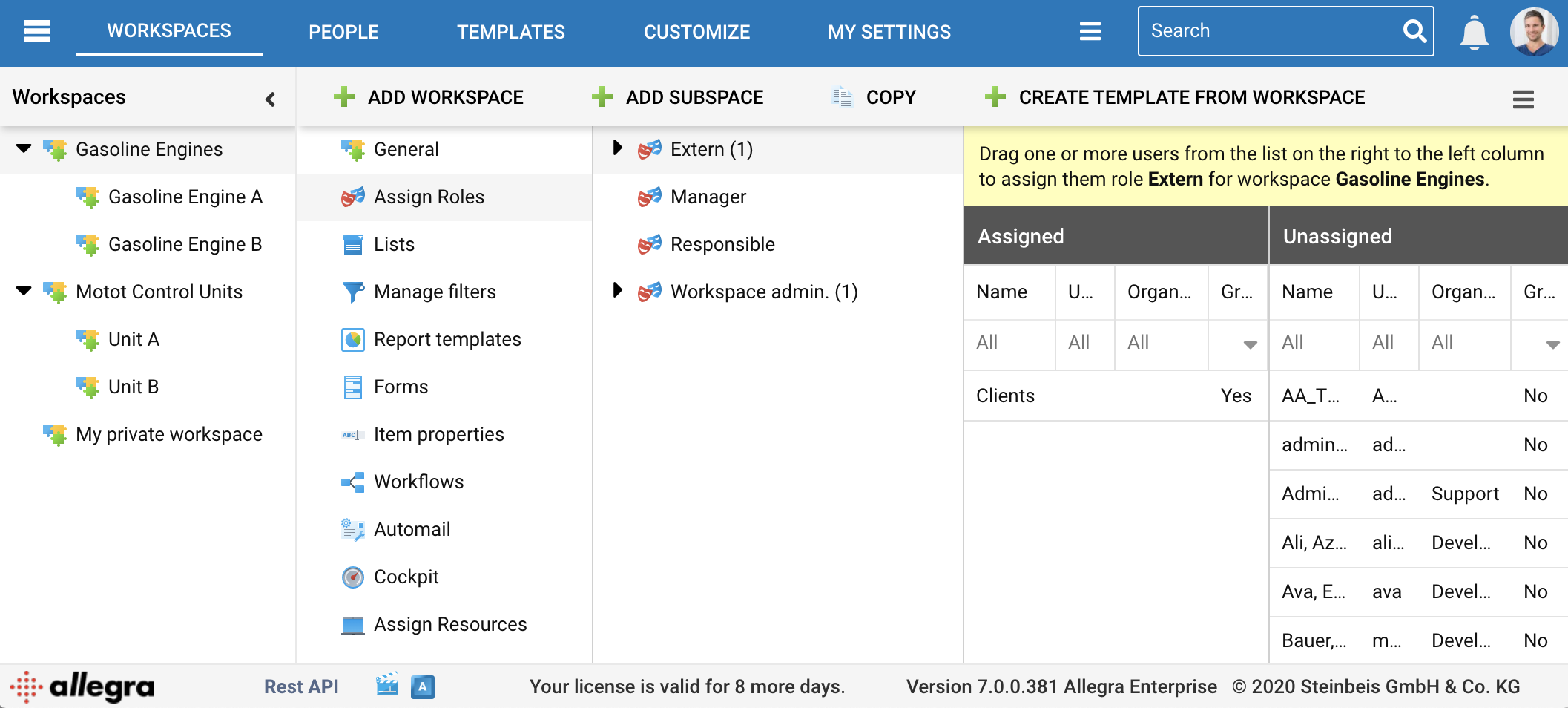Open Manage filters

coord(435,292)
